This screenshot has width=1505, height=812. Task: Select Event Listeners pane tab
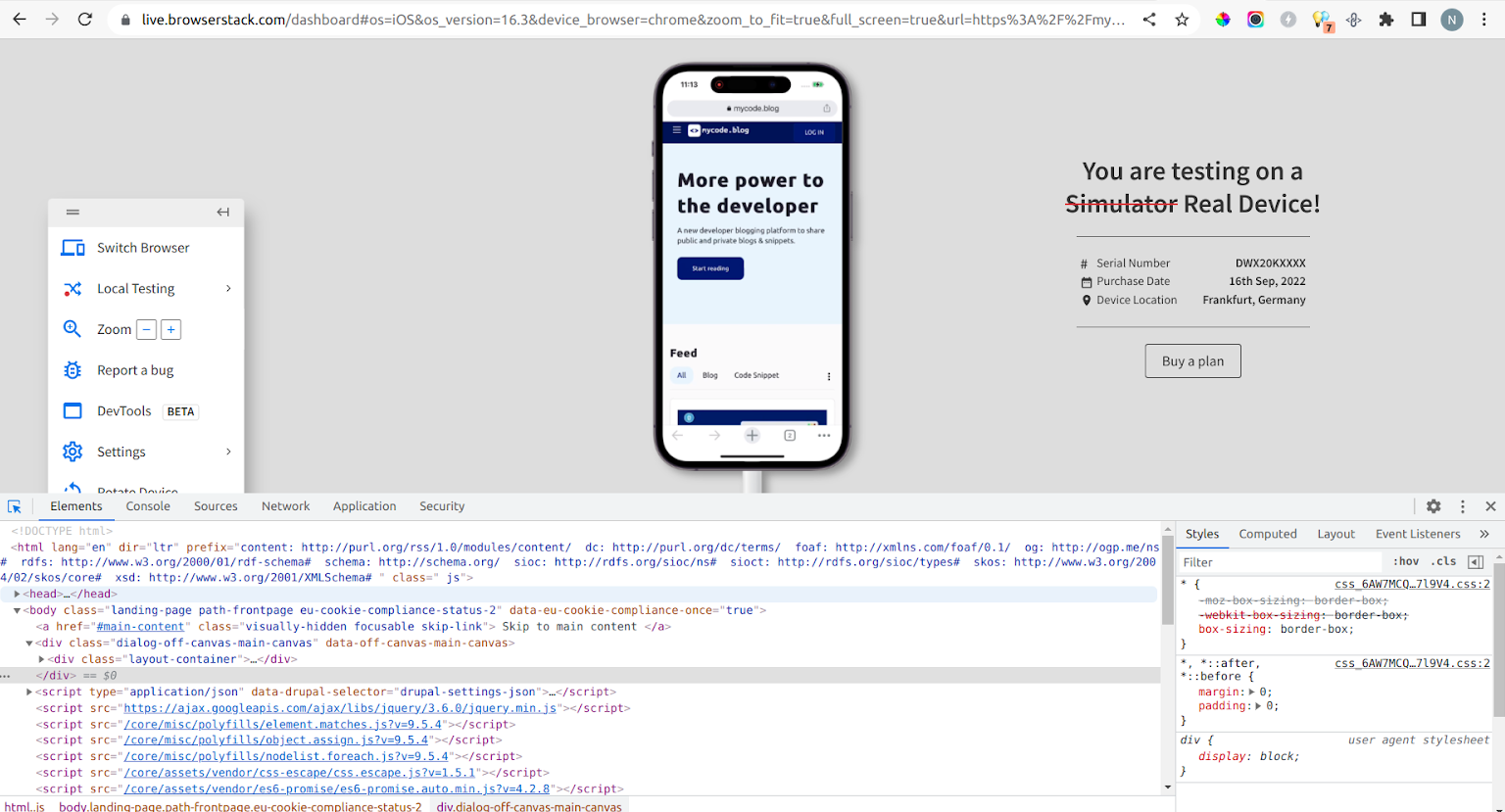click(x=1418, y=534)
